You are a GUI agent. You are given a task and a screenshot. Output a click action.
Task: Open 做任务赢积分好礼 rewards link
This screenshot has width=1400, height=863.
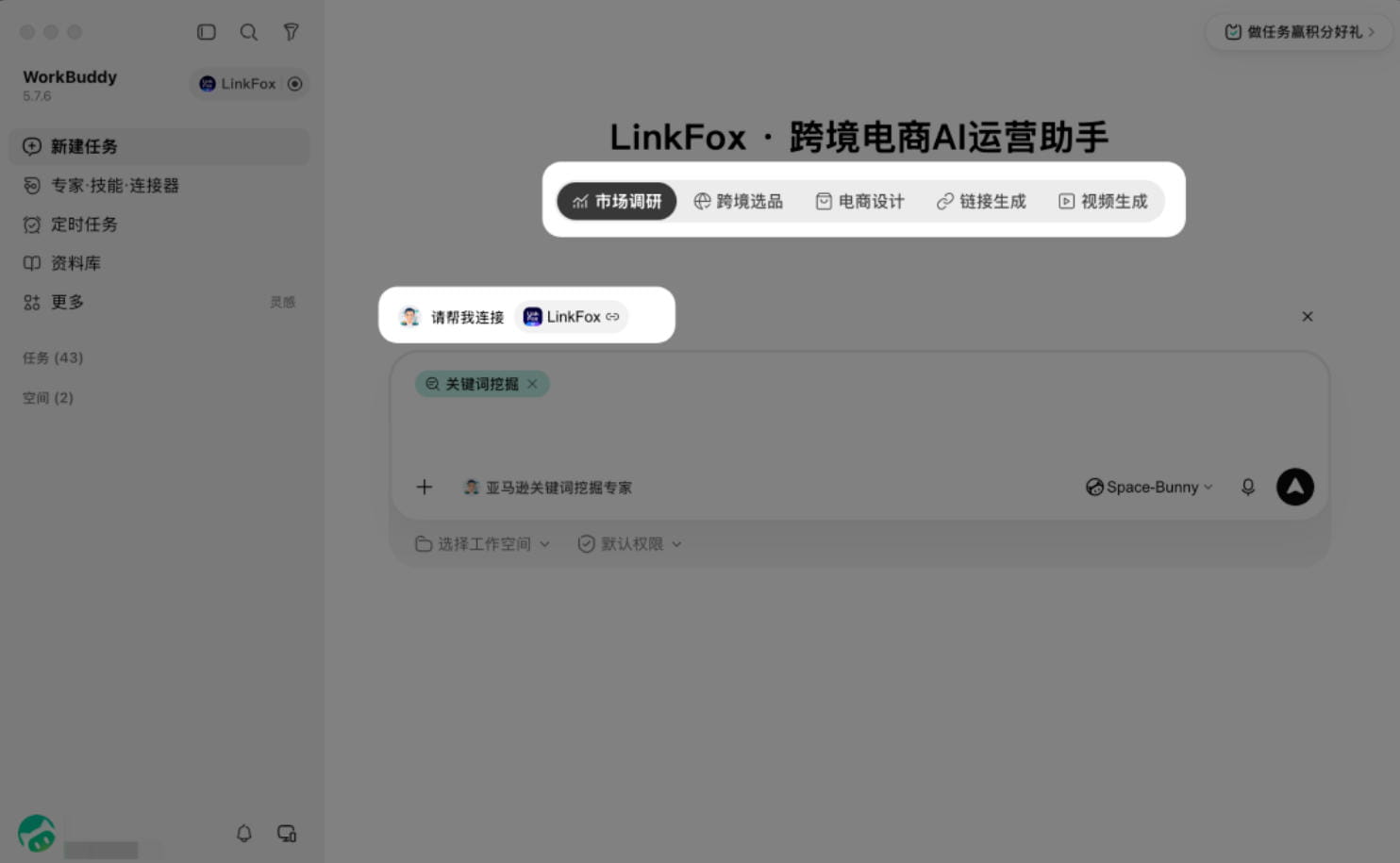pos(1299,32)
